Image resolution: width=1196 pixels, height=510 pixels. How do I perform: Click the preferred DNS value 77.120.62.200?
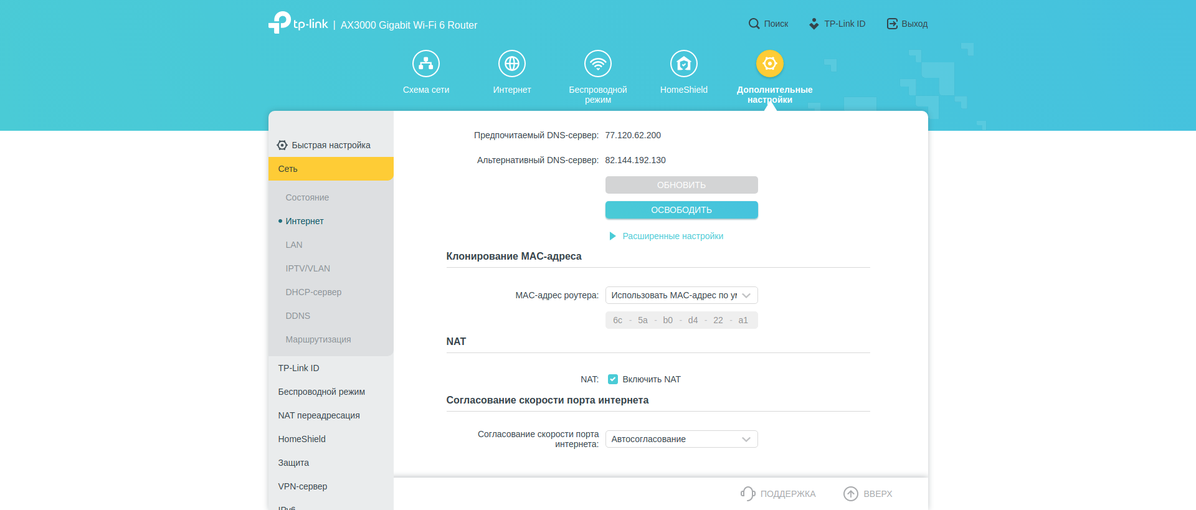tap(633, 135)
